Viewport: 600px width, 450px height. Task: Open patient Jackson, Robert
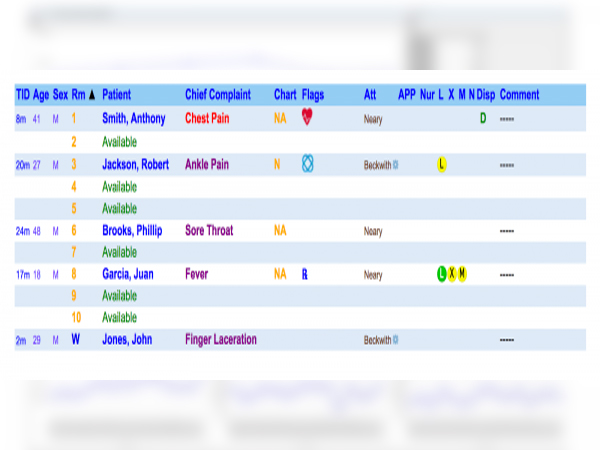coord(135,165)
